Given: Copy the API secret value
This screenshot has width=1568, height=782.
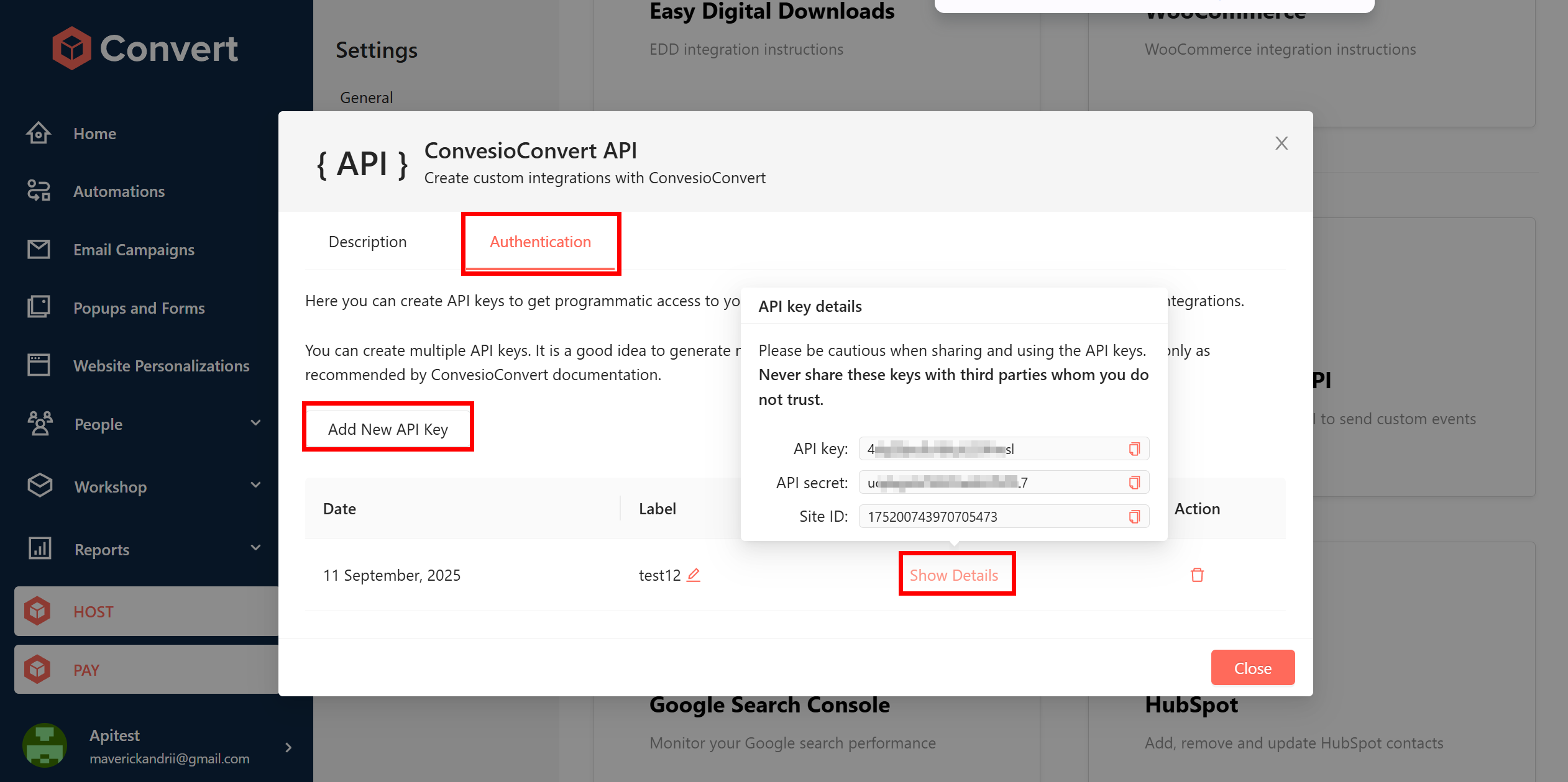Looking at the screenshot, I should 1134,483.
